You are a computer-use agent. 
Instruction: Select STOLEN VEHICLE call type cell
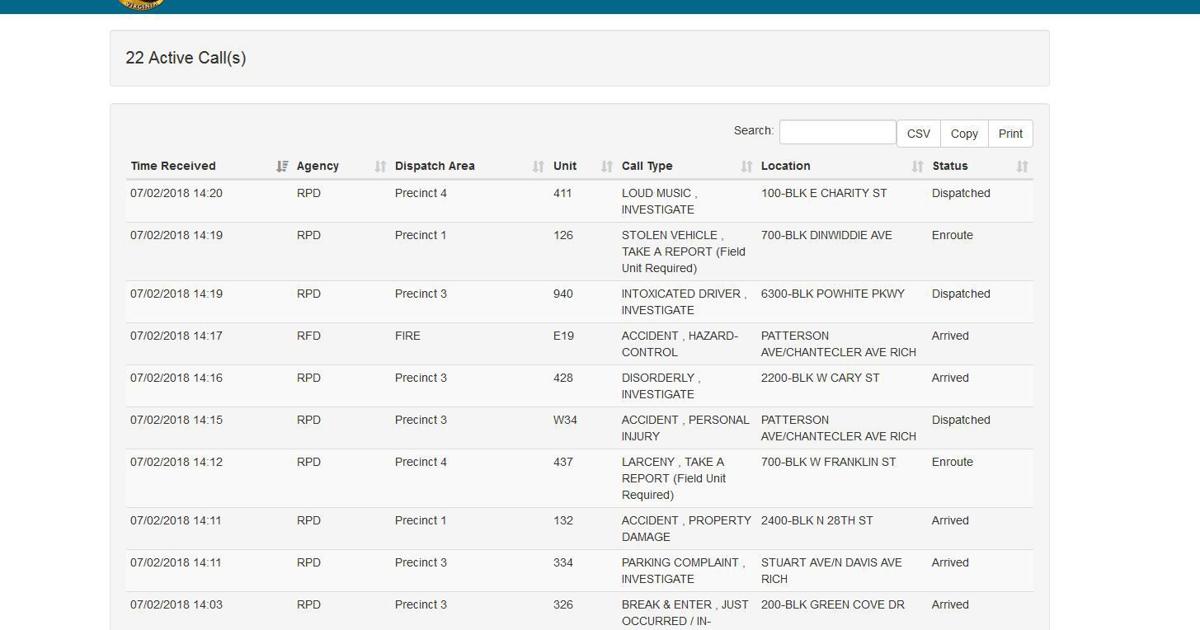click(684, 252)
